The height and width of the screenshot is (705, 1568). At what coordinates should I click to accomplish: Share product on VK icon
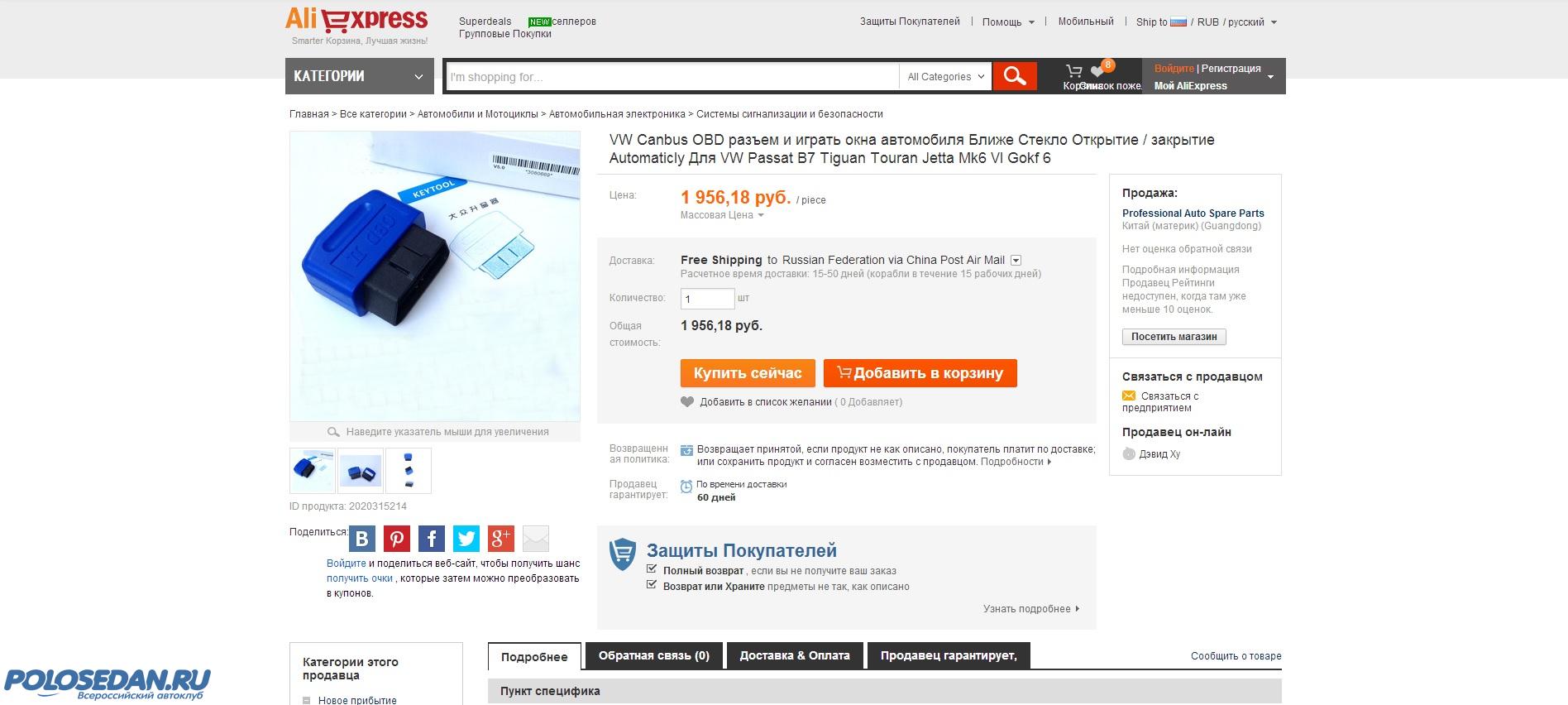[361, 539]
